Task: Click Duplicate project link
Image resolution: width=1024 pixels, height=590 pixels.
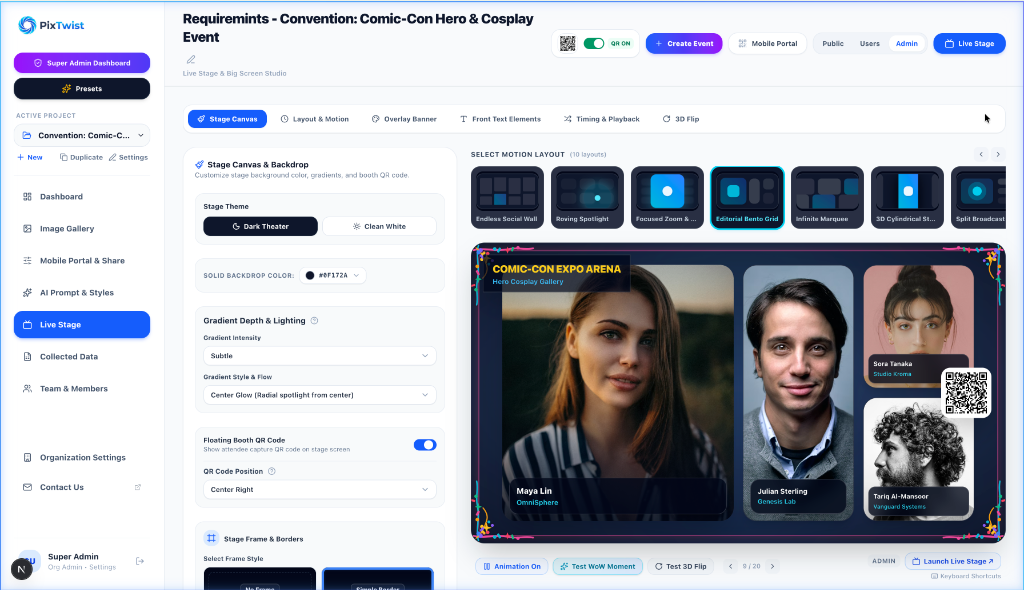Action: coord(81,157)
